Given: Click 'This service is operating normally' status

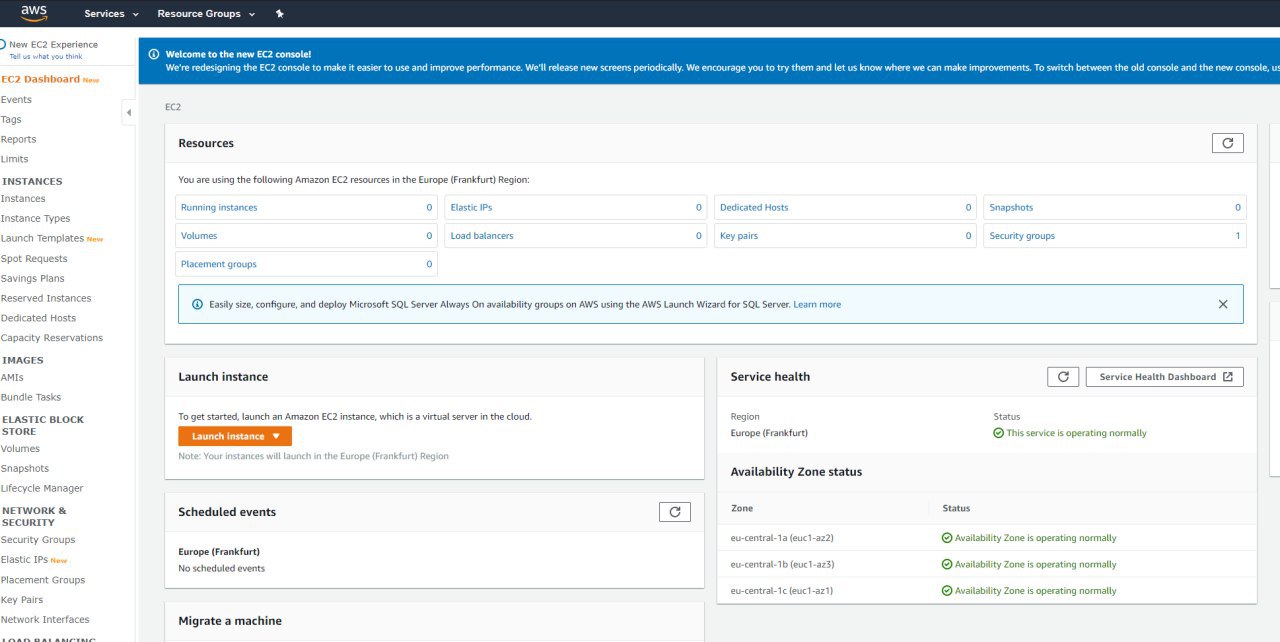Looking at the screenshot, I should (x=1070, y=433).
